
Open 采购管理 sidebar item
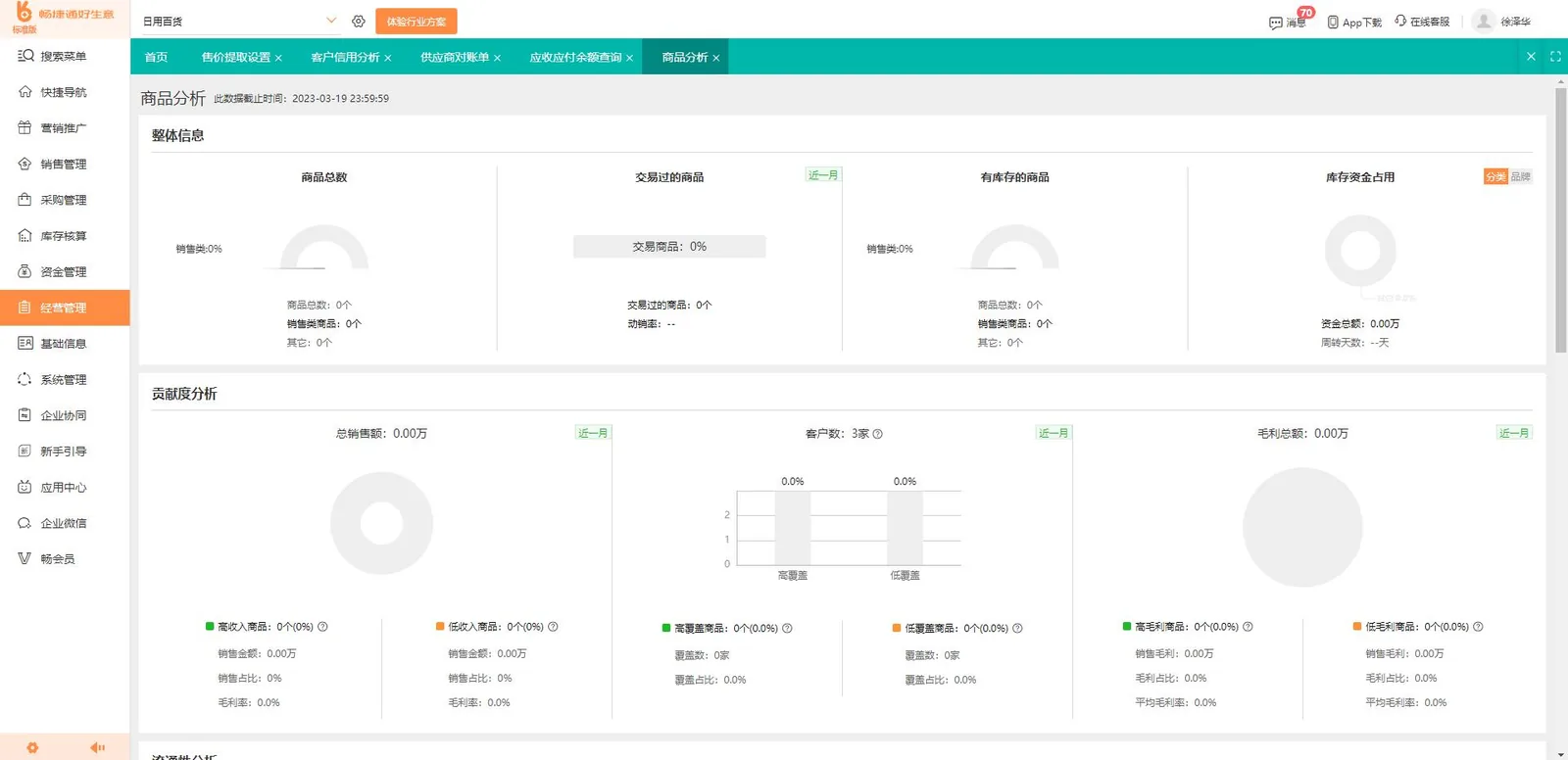click(x=65, y=200)
